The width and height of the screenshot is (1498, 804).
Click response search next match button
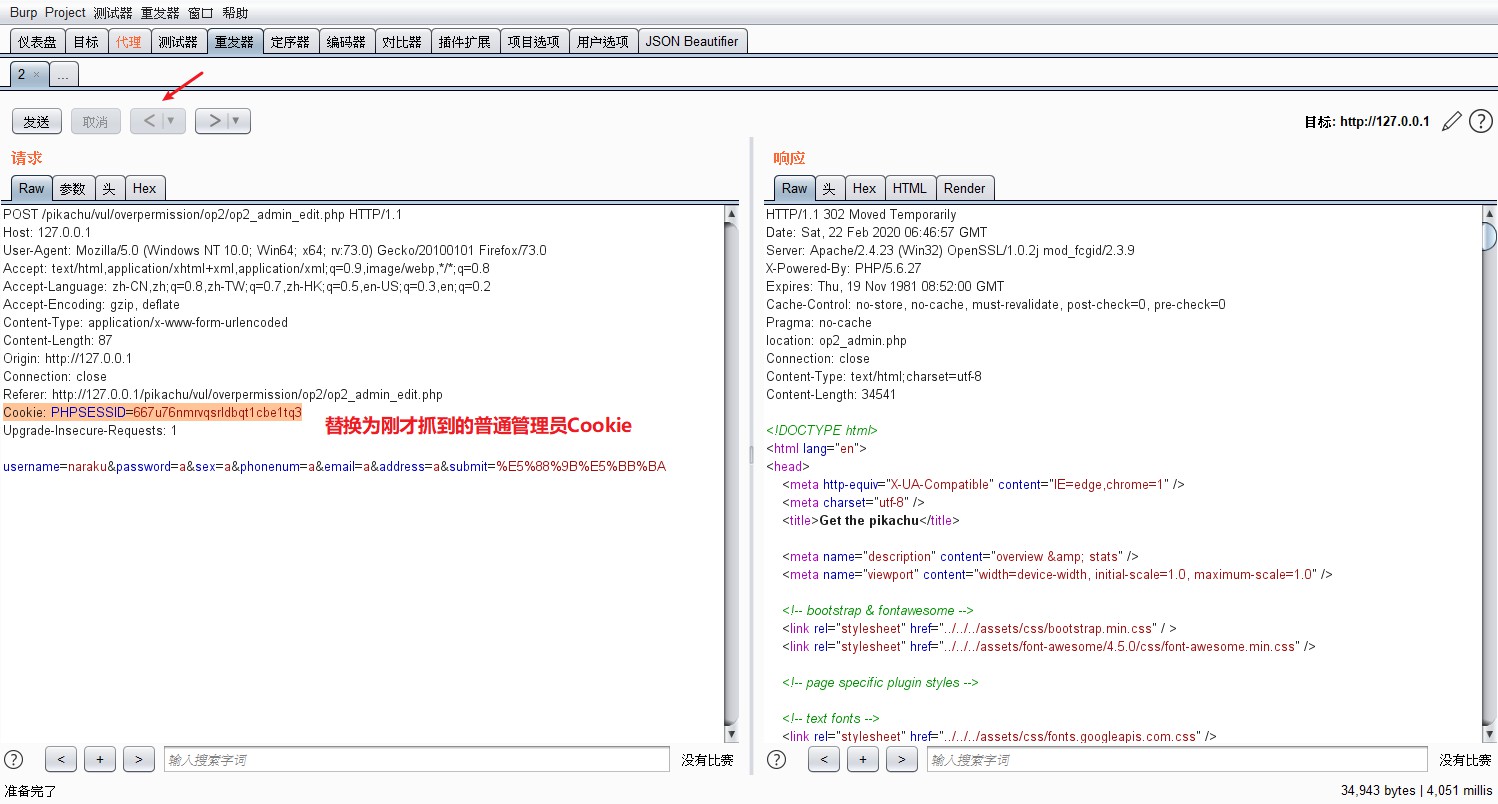[902, 759]
